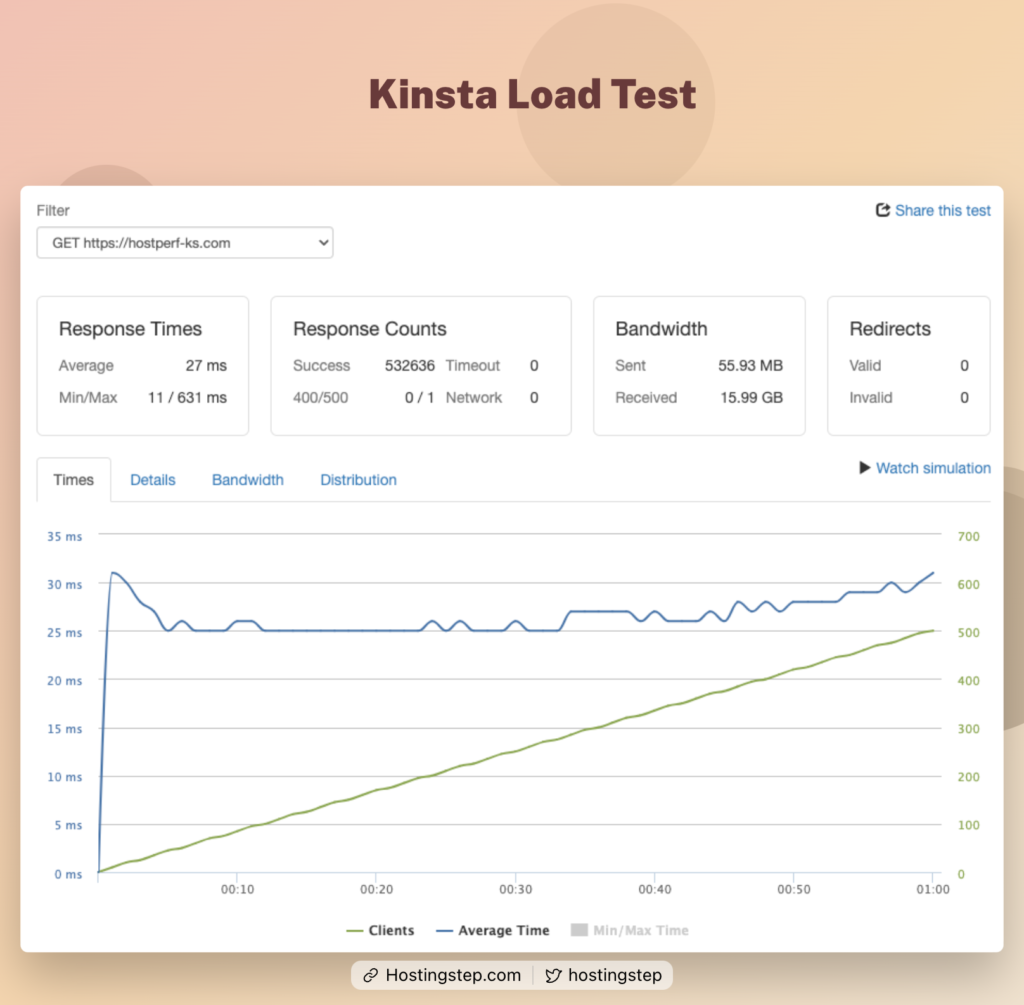Click the Received value 15.99 GB
The image size is (1024, 1005).
(751, 398)
